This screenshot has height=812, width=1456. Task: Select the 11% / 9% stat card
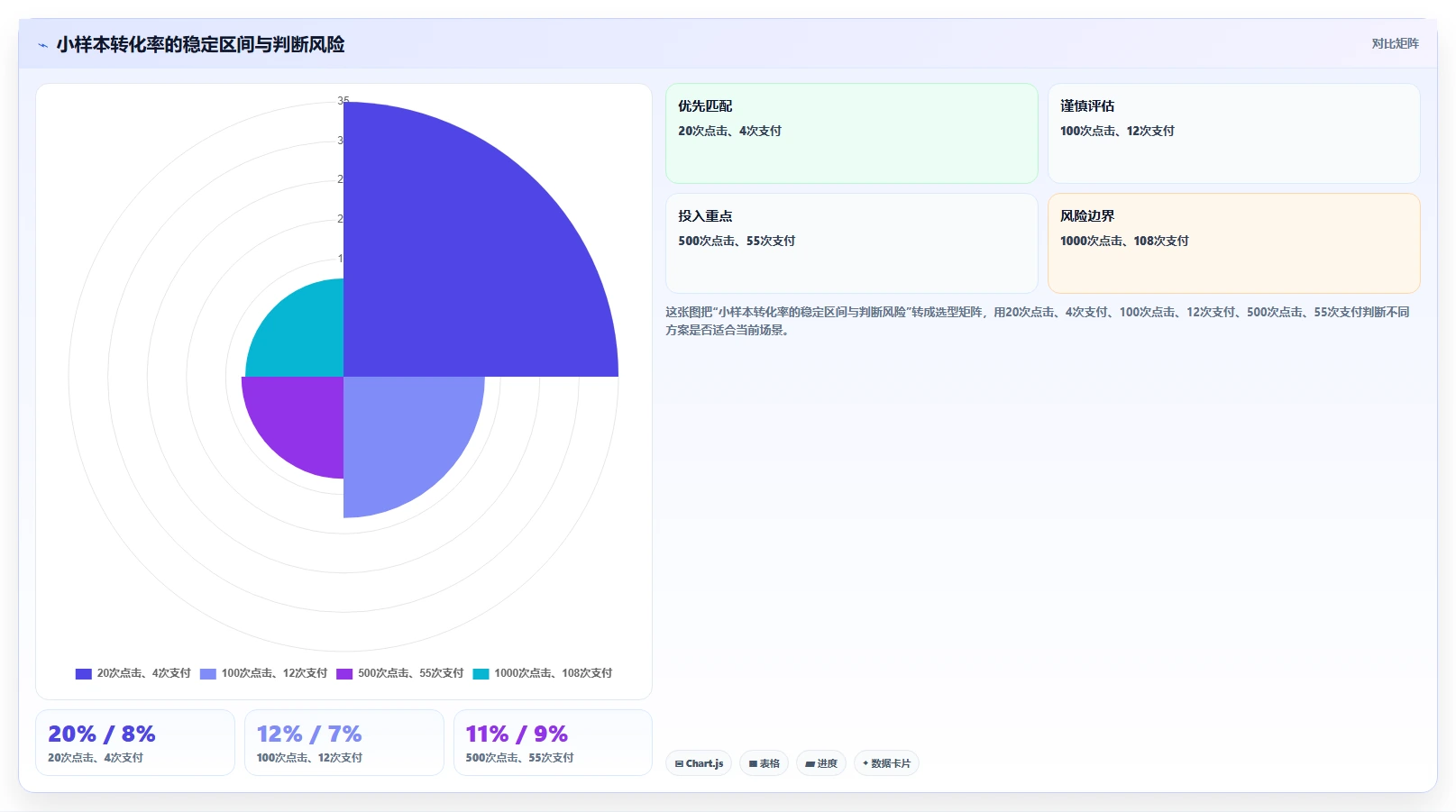tap(553, 743)
